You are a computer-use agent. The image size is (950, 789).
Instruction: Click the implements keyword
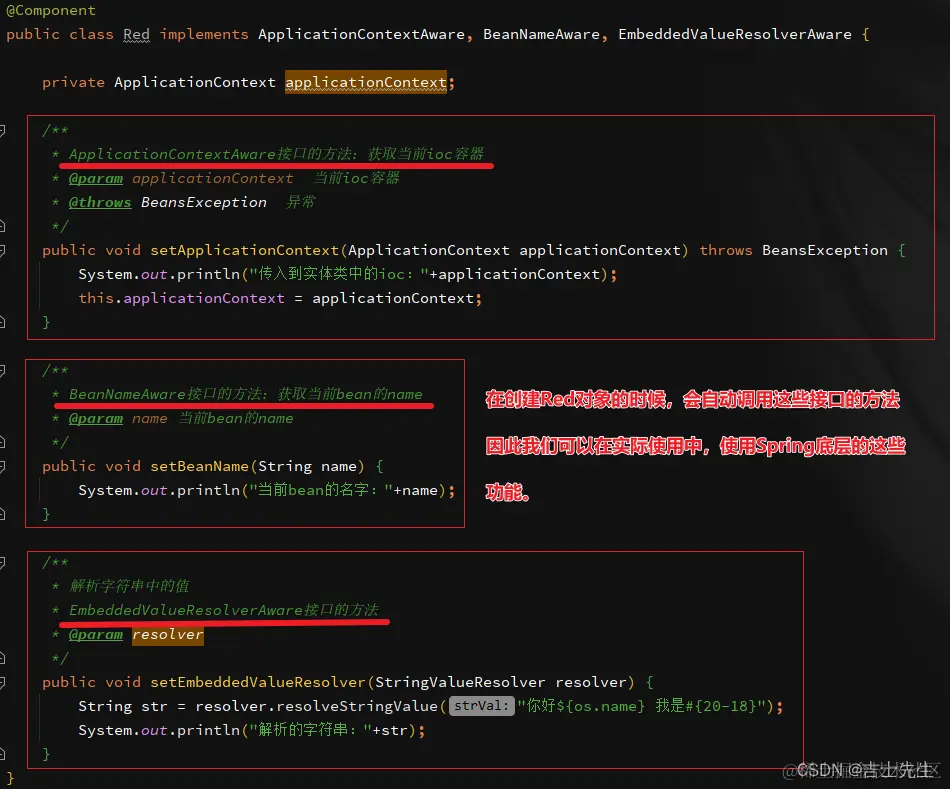[x=204, y=35]
